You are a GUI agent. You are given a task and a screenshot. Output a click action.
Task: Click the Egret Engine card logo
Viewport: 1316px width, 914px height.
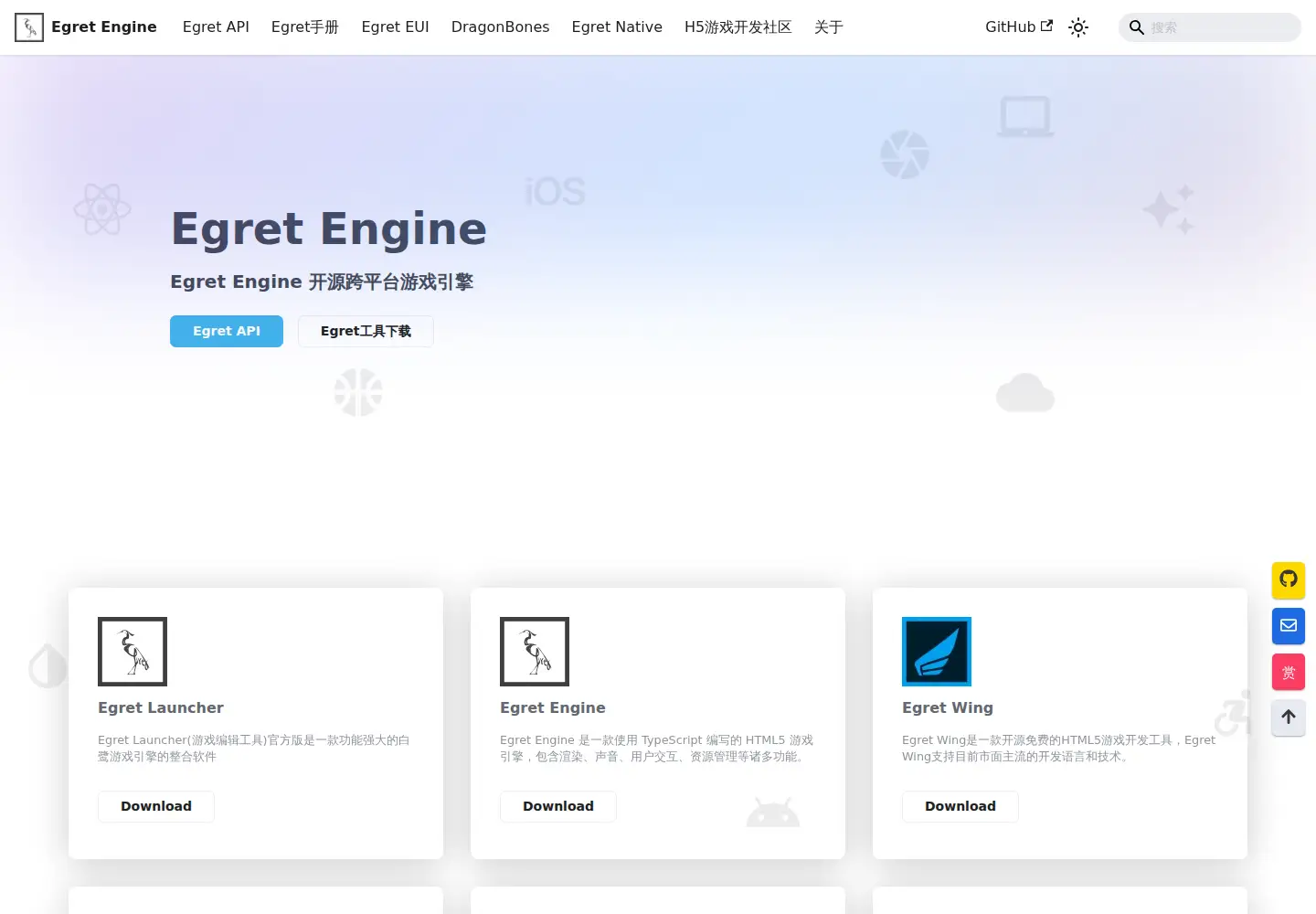tap(535, 652)
